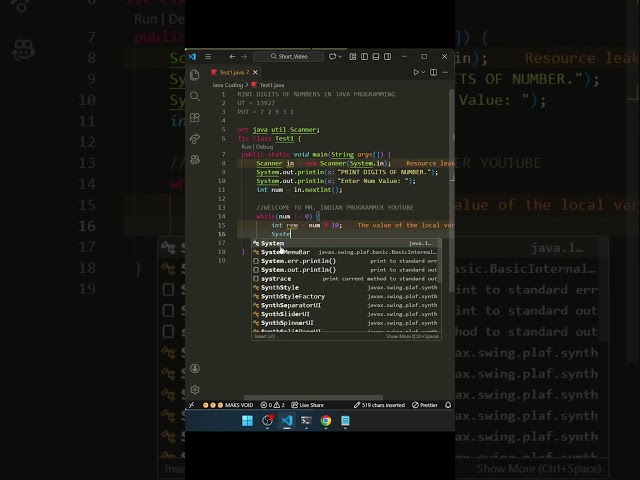The height and width of the screenshot is (480, 640).
Task: Expand the run button dropdown arrow
Action: pos(423,72)
